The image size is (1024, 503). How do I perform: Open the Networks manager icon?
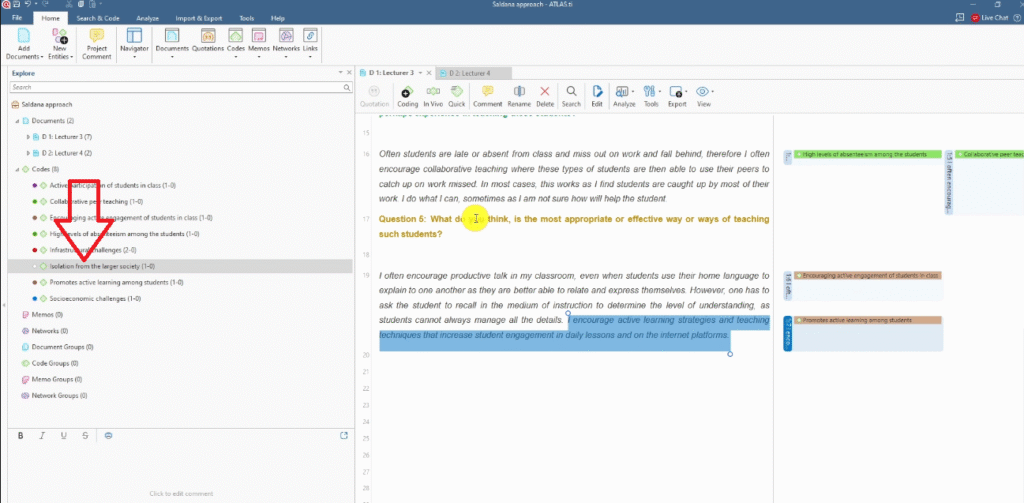pyautogui.click(x=286, y=37)
